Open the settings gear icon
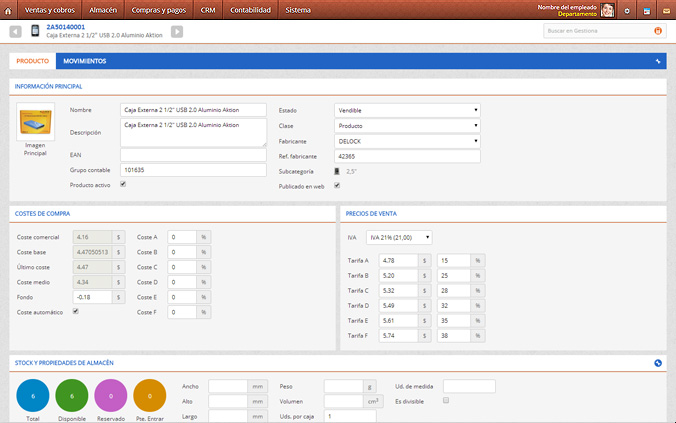Image resolution: width=676 pixels, height=423 pixels. [627, 10]
